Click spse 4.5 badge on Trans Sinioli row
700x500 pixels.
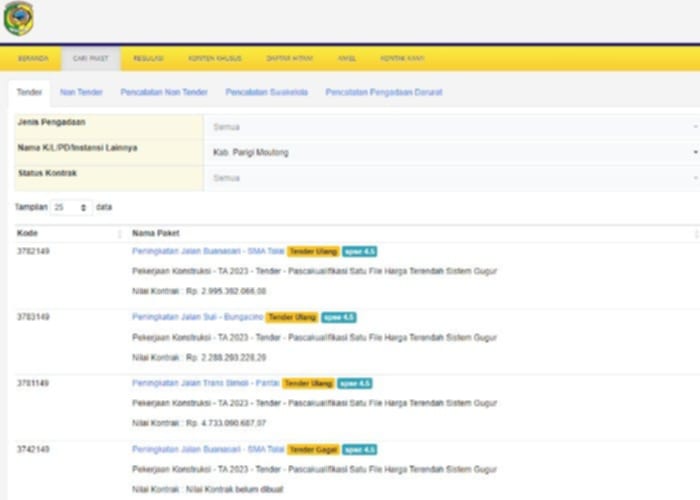354,383
